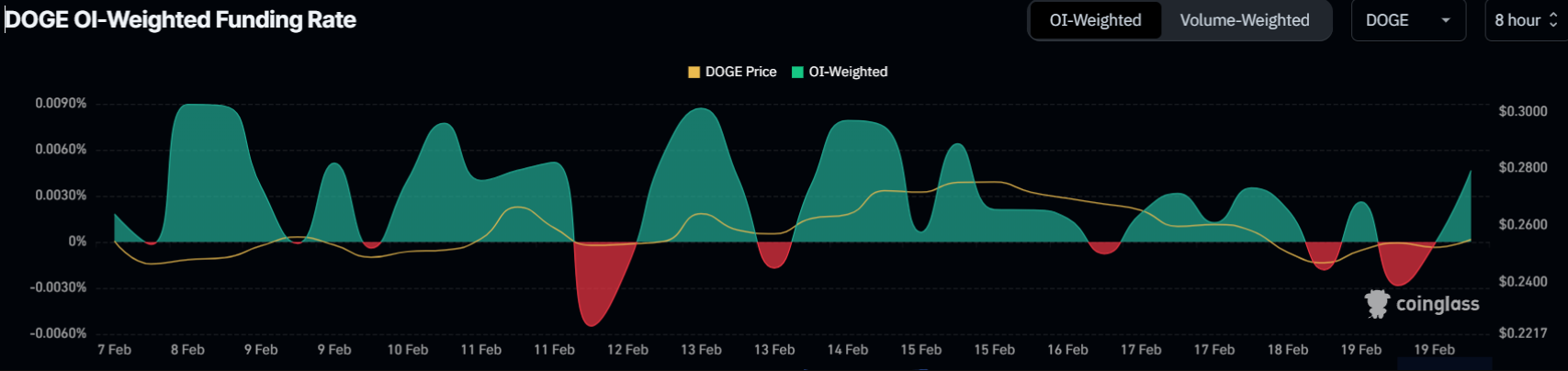This screenshot has width=1568, height=371.
Task: Click the -0.0060% y-axis label
Action: pos(58,333)
